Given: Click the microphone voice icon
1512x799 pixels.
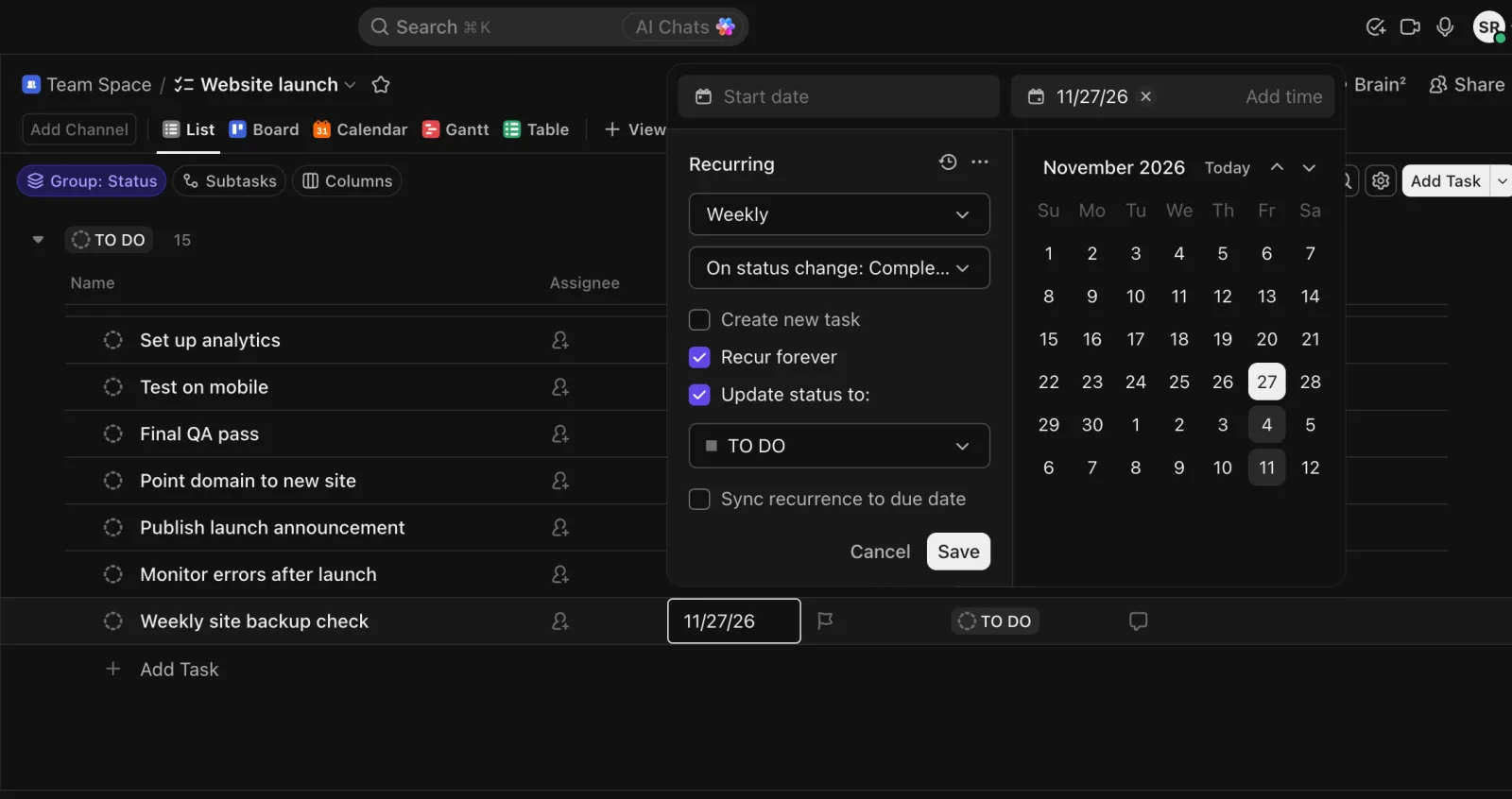Looking at the screenshot, I should [x=1445, y=27].
